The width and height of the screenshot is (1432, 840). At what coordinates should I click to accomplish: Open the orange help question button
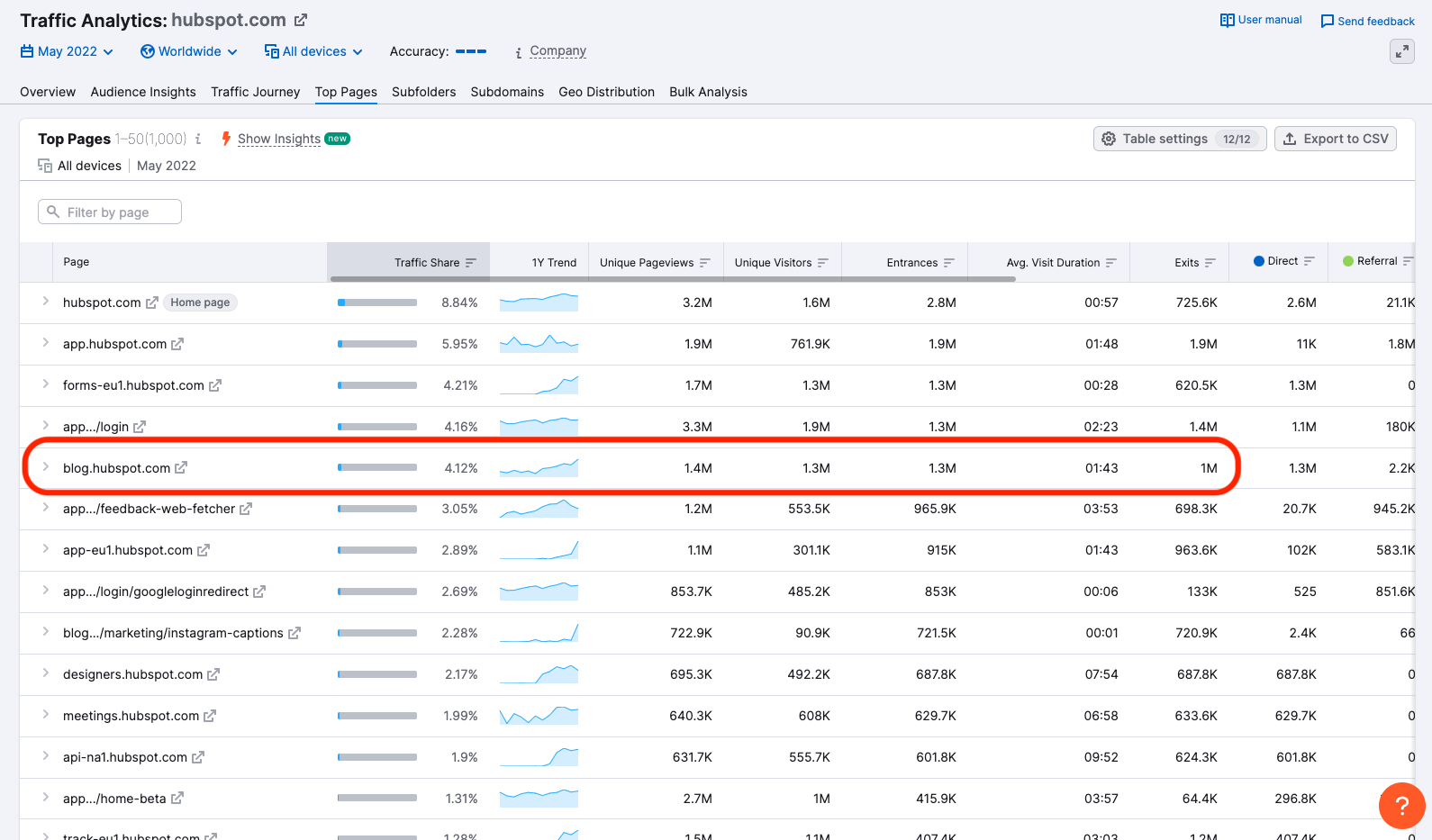1401,806
